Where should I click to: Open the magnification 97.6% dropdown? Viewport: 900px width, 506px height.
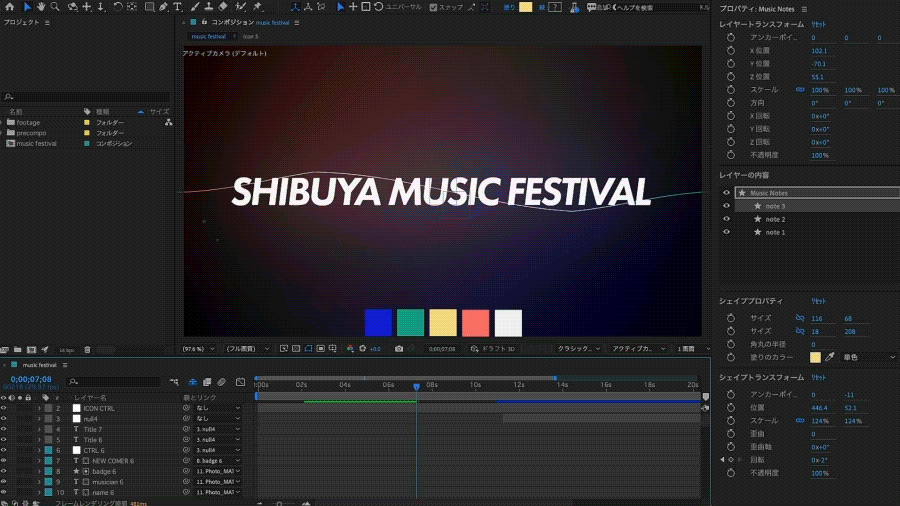pyautogui.click(x=199, y=349)
